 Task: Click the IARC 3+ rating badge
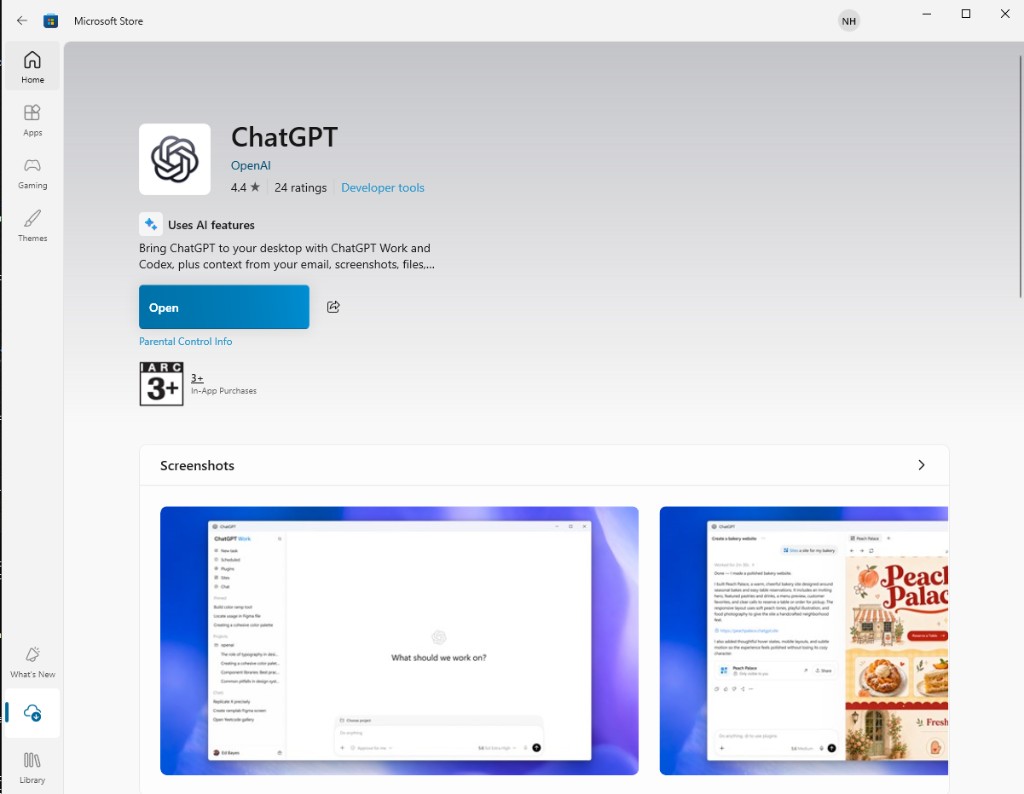click(161, 384)
